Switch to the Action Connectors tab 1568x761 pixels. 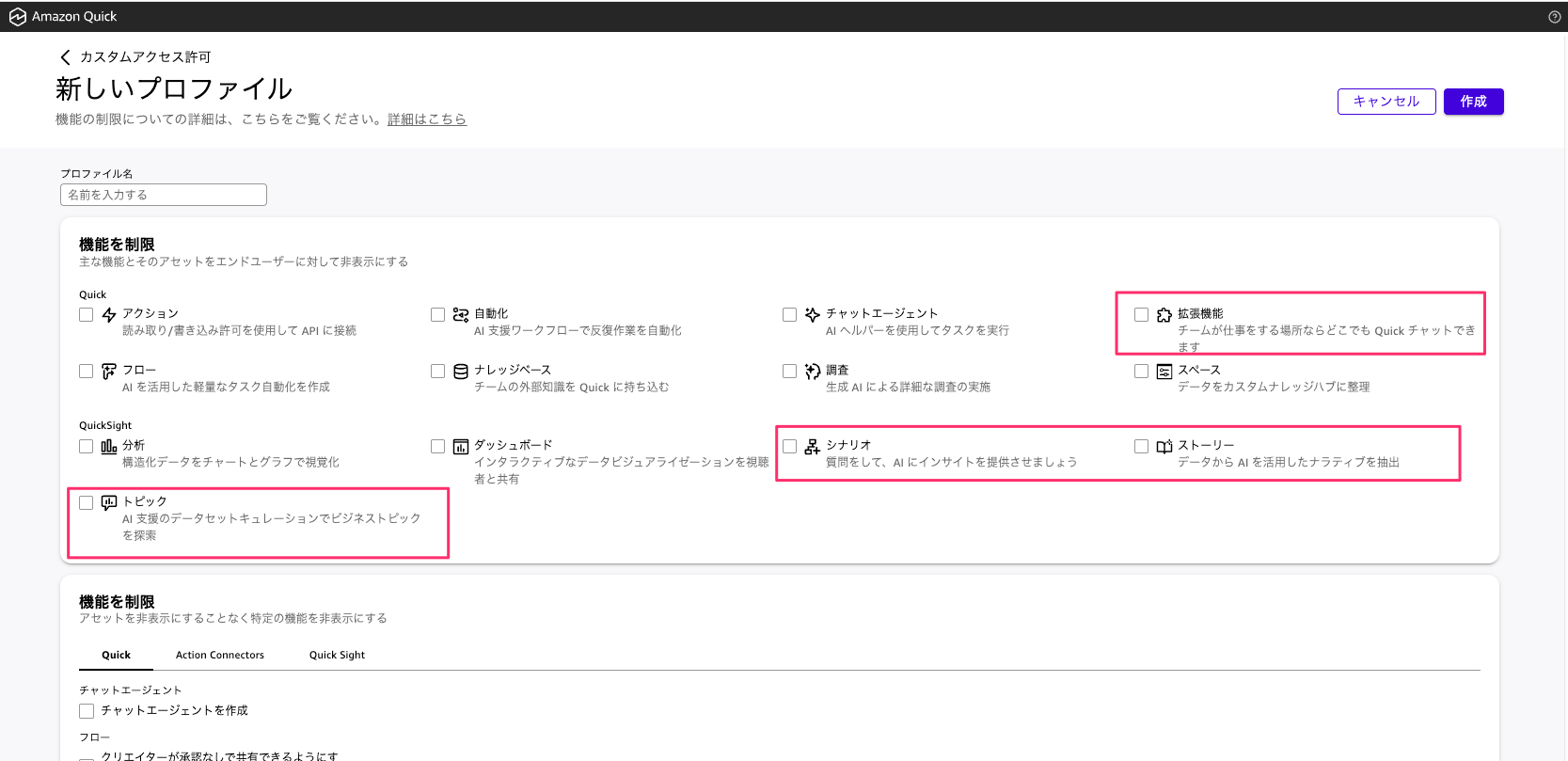click(x=220, y=656)
